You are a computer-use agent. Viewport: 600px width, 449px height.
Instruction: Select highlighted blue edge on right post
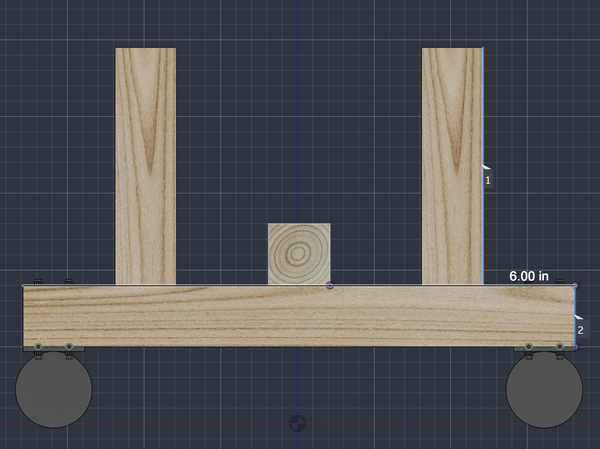click(x=483, y=166)
